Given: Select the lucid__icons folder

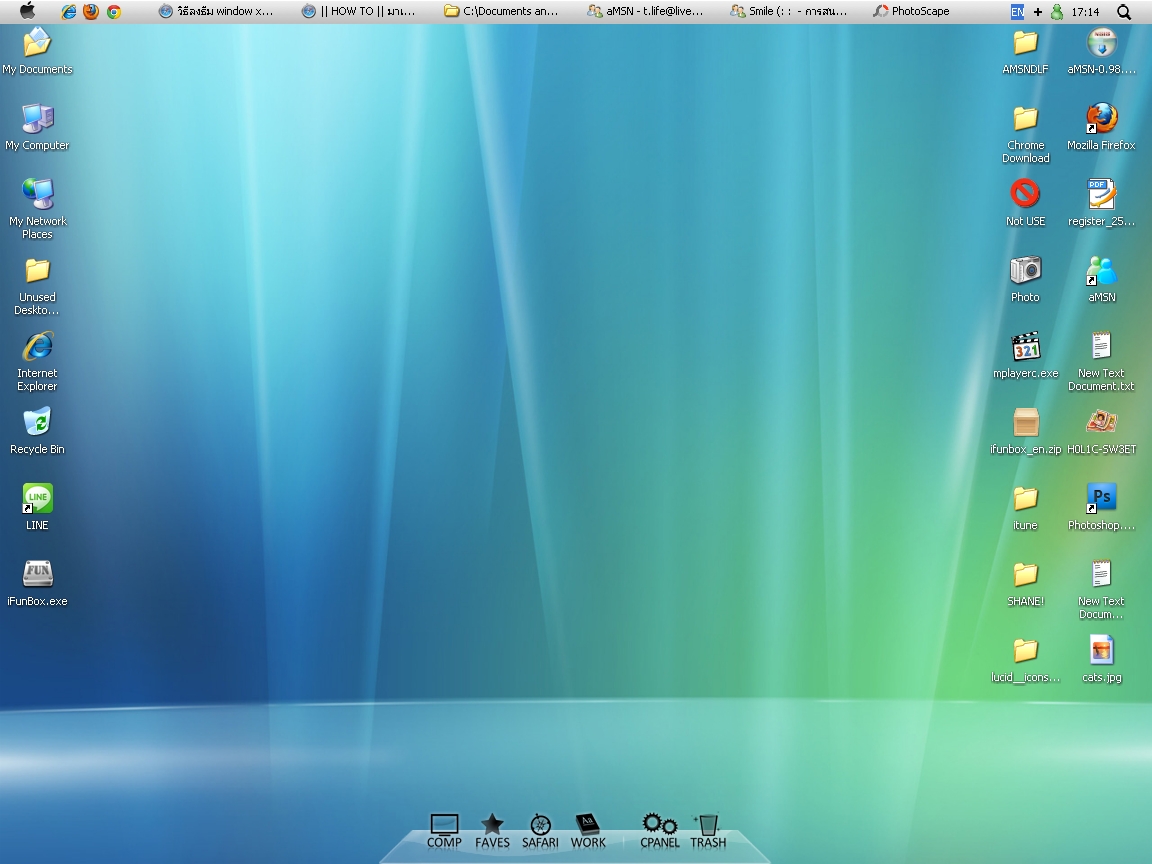Looking at the screenshot, I should point(1026,659).
